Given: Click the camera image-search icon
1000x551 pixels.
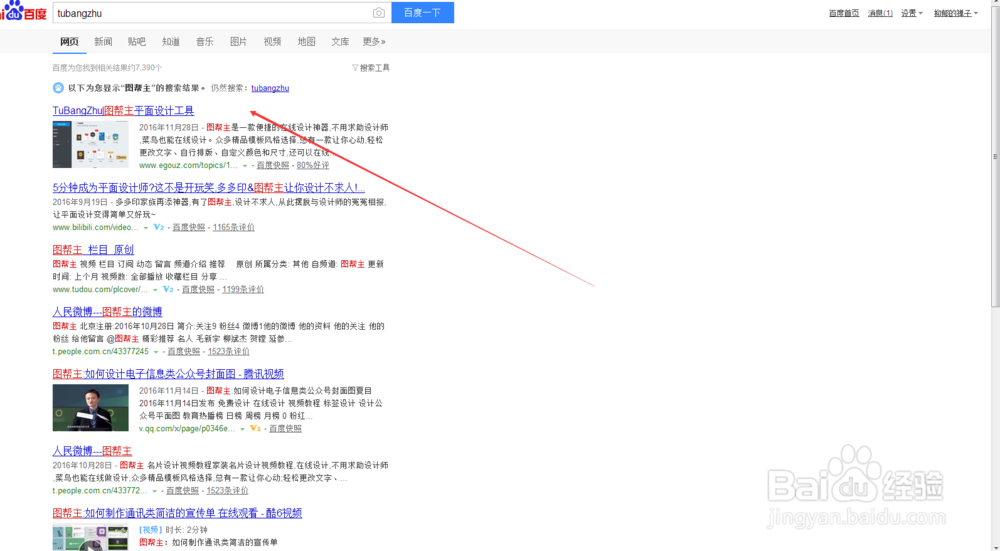Looking at the screenshot, I should coord(379,13).
